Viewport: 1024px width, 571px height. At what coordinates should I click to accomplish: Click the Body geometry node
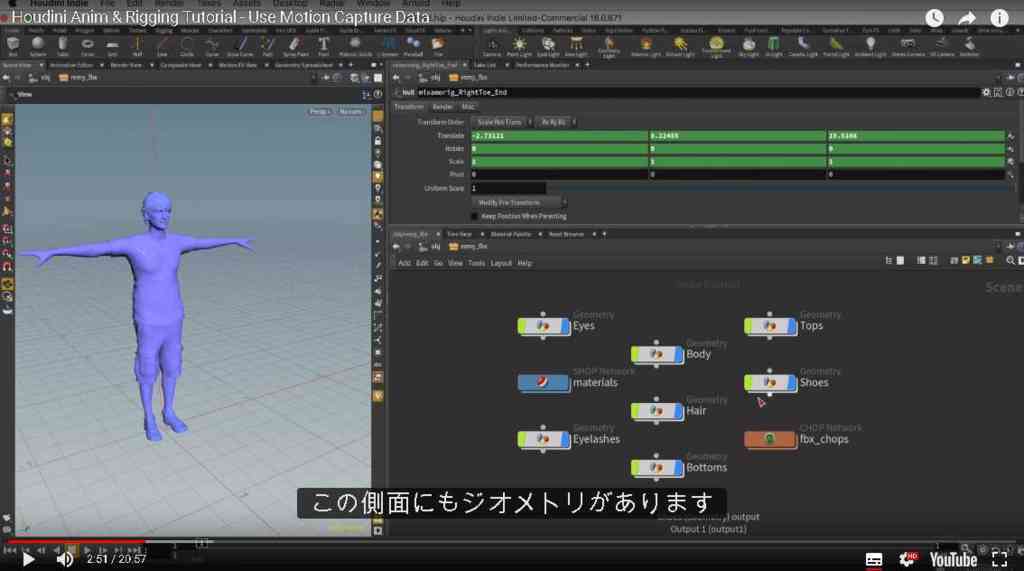tap(656, 354)
